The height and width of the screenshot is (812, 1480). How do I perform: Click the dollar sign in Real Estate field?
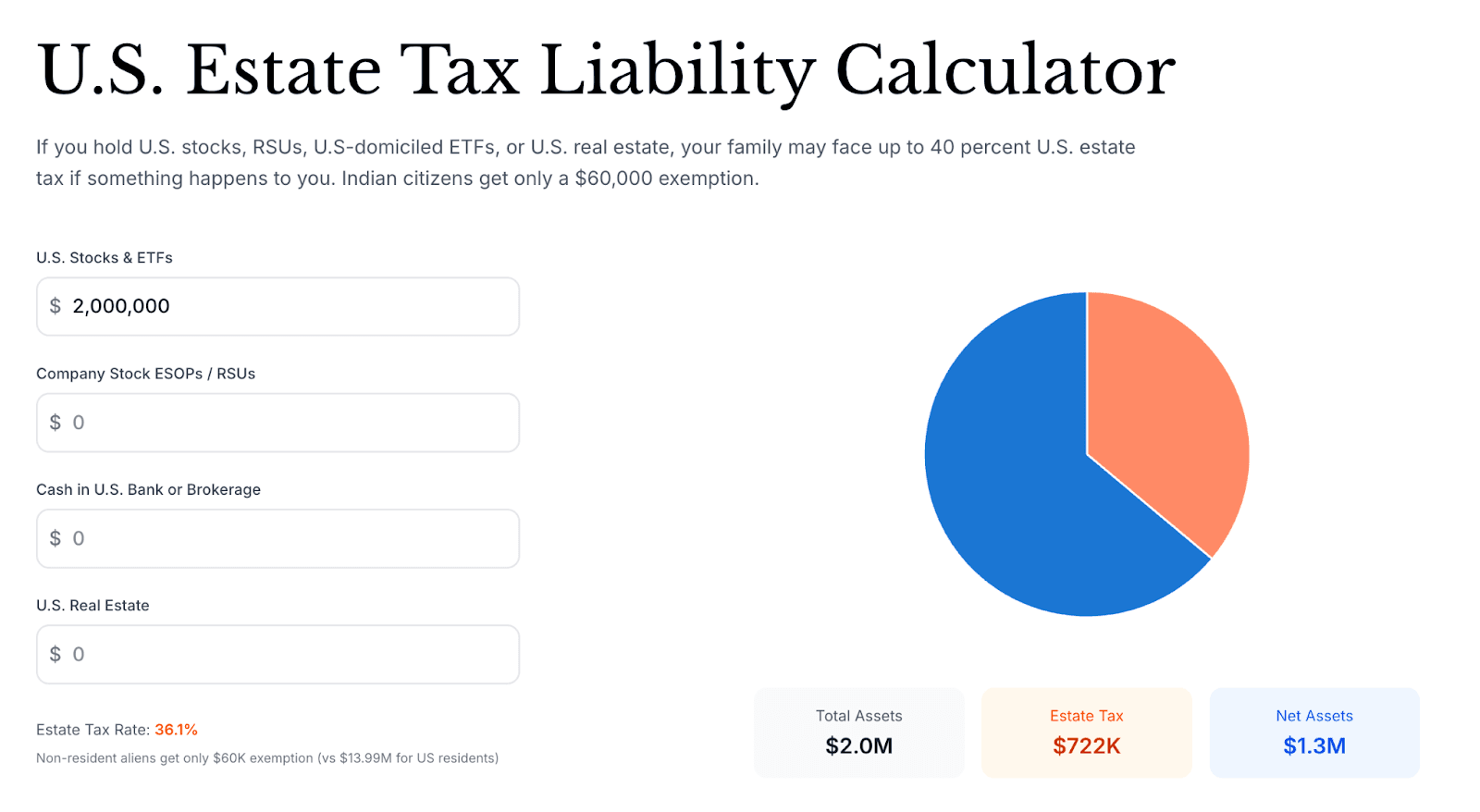click(55, 654)
